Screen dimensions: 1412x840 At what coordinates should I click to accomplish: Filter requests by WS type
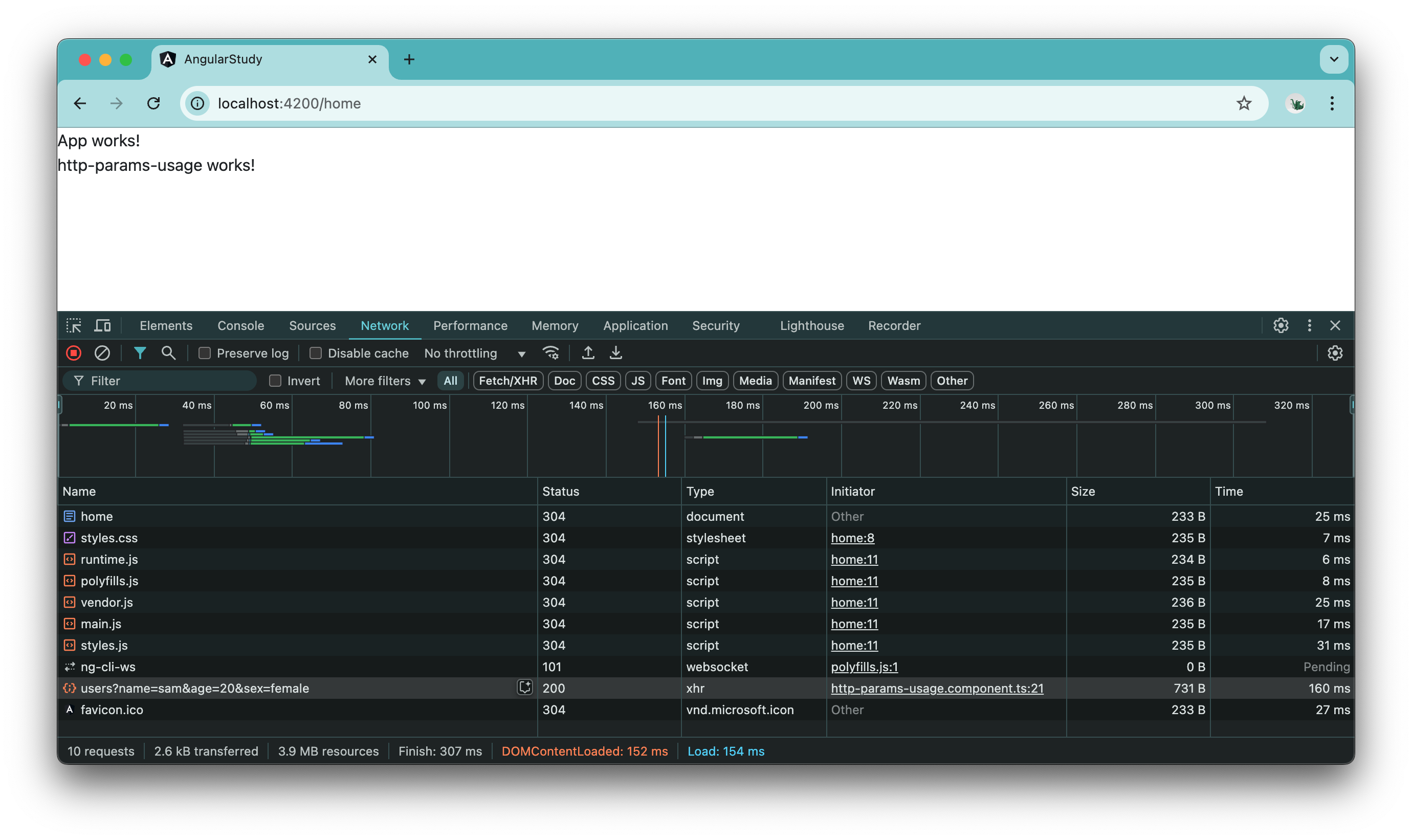point(862,381)
